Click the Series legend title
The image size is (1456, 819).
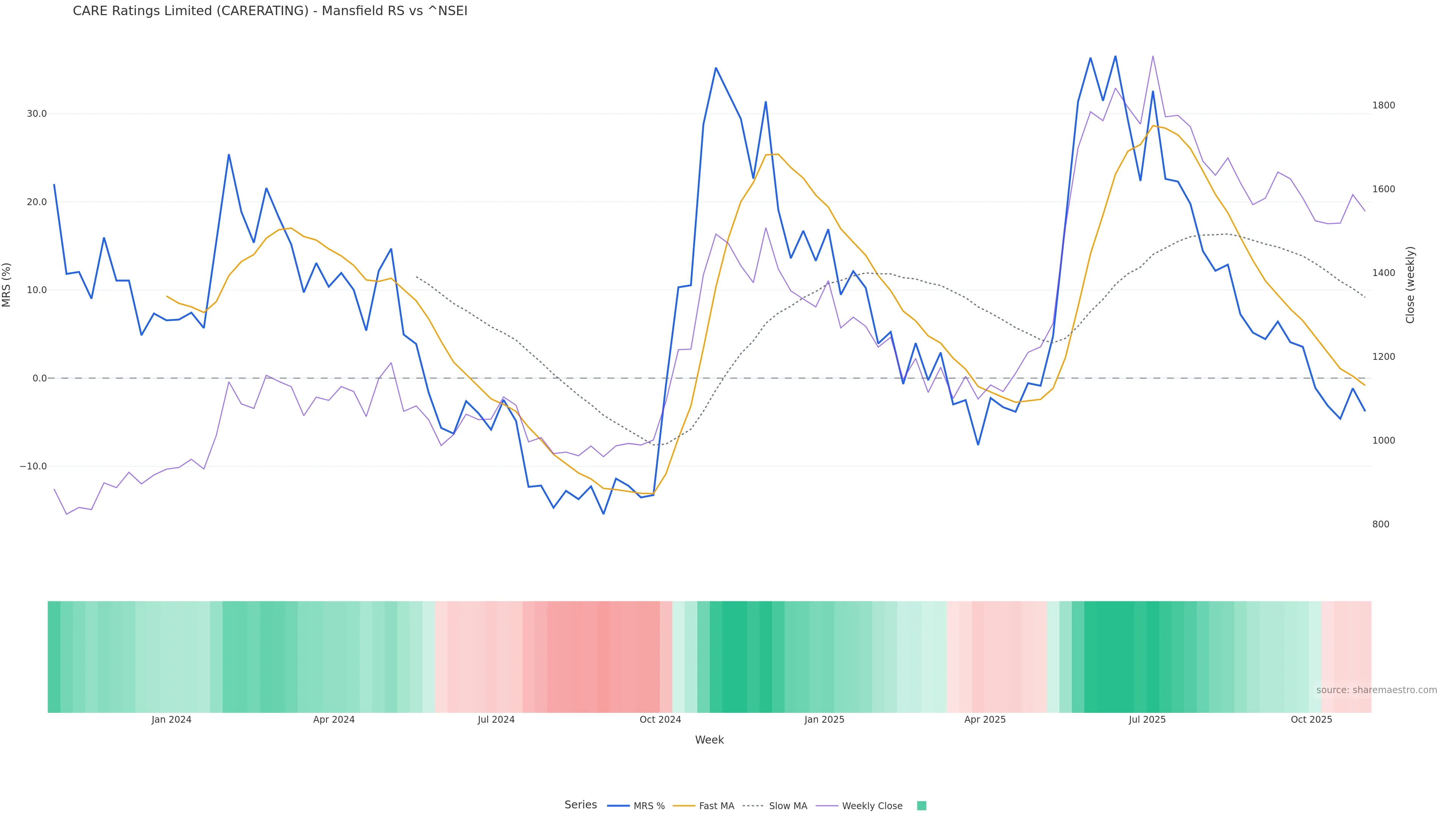581,805
